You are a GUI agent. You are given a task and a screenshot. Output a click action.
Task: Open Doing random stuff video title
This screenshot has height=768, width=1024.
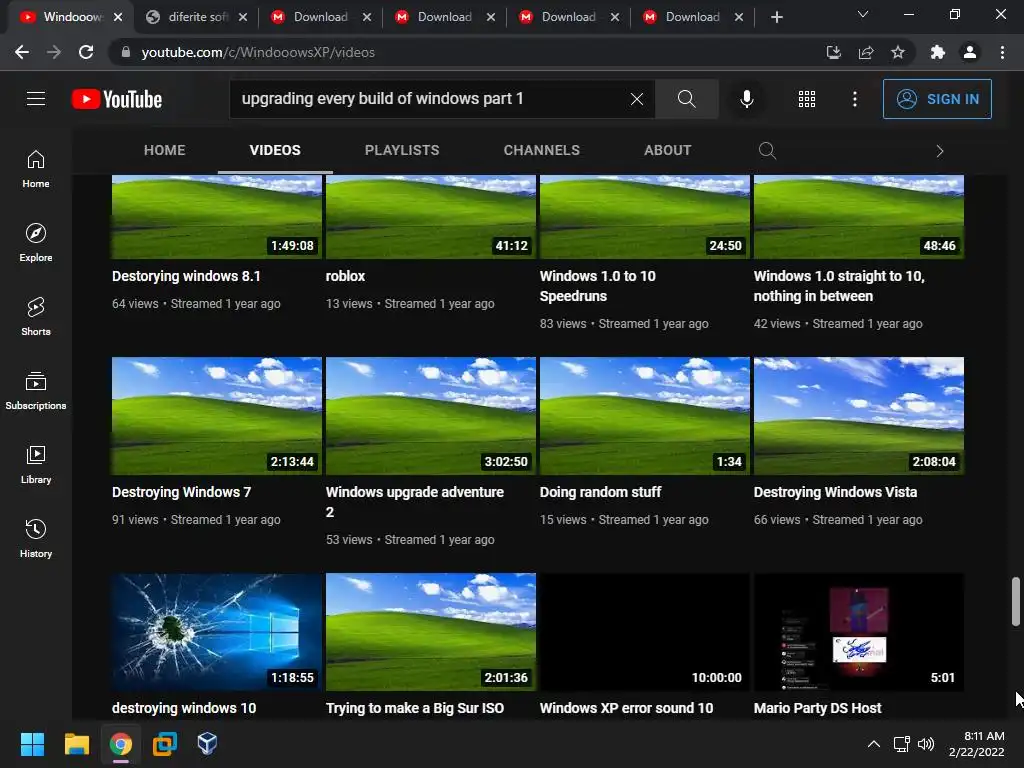click(600, 492)
